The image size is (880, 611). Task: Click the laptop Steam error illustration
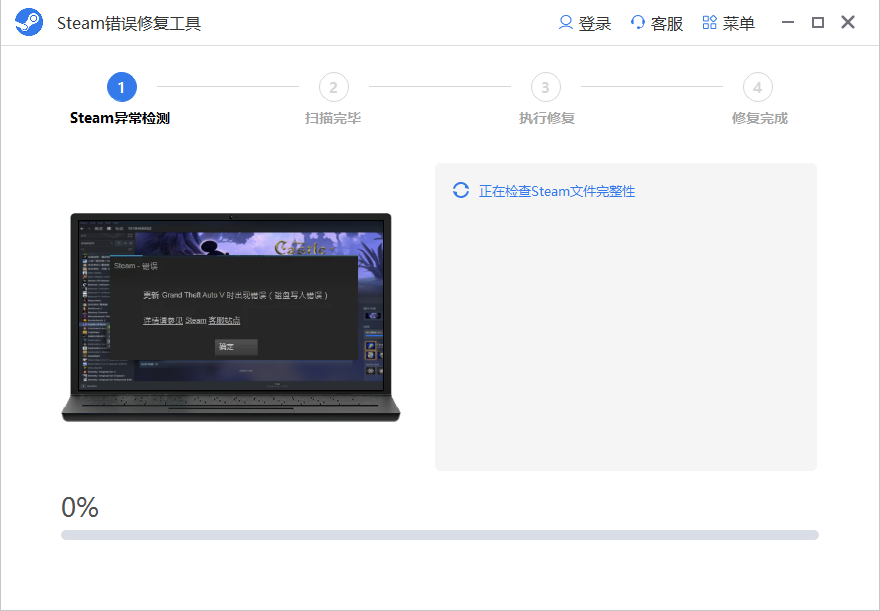point(231,317)
